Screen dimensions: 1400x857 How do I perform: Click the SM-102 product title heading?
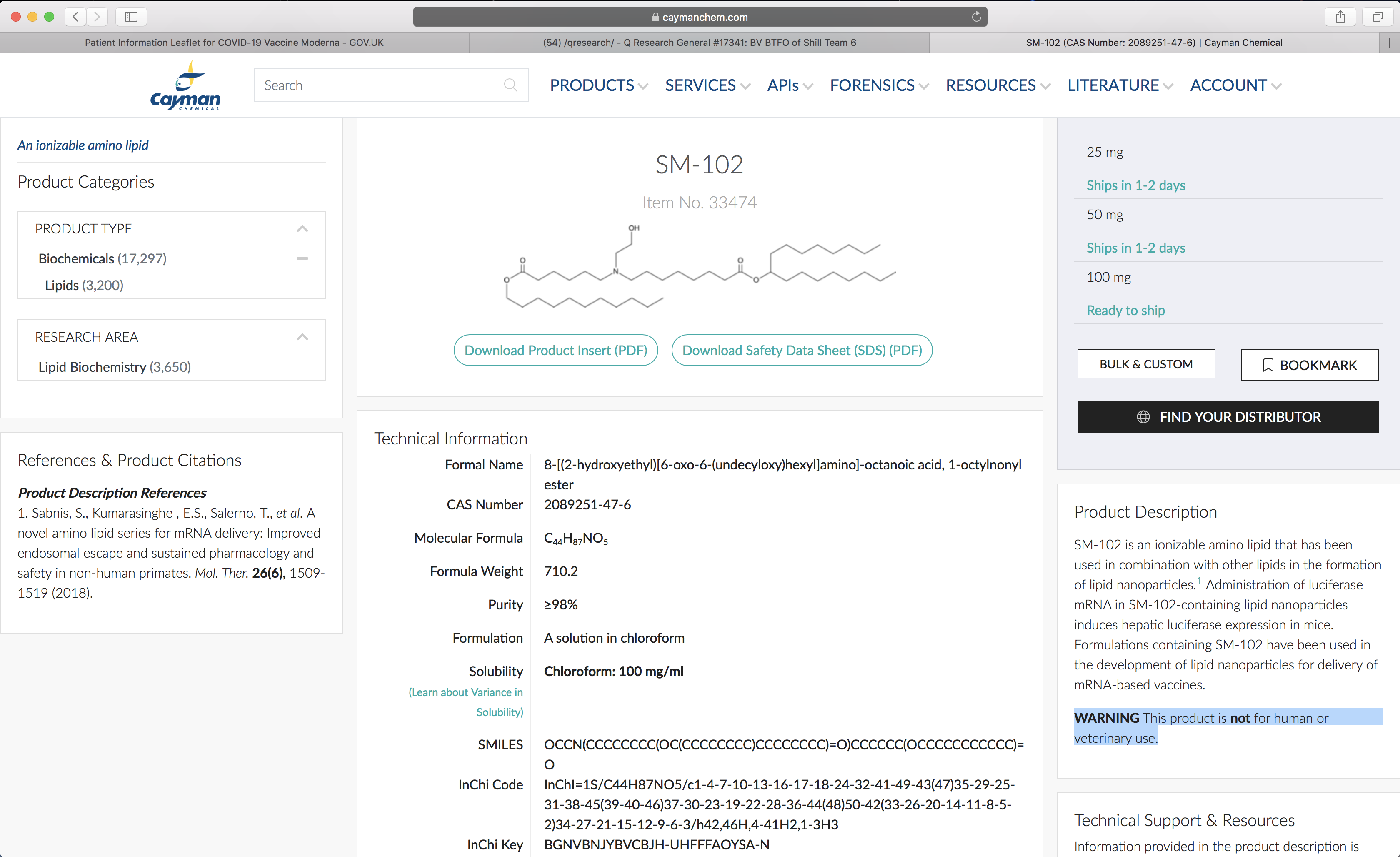(x=700, y=165)
